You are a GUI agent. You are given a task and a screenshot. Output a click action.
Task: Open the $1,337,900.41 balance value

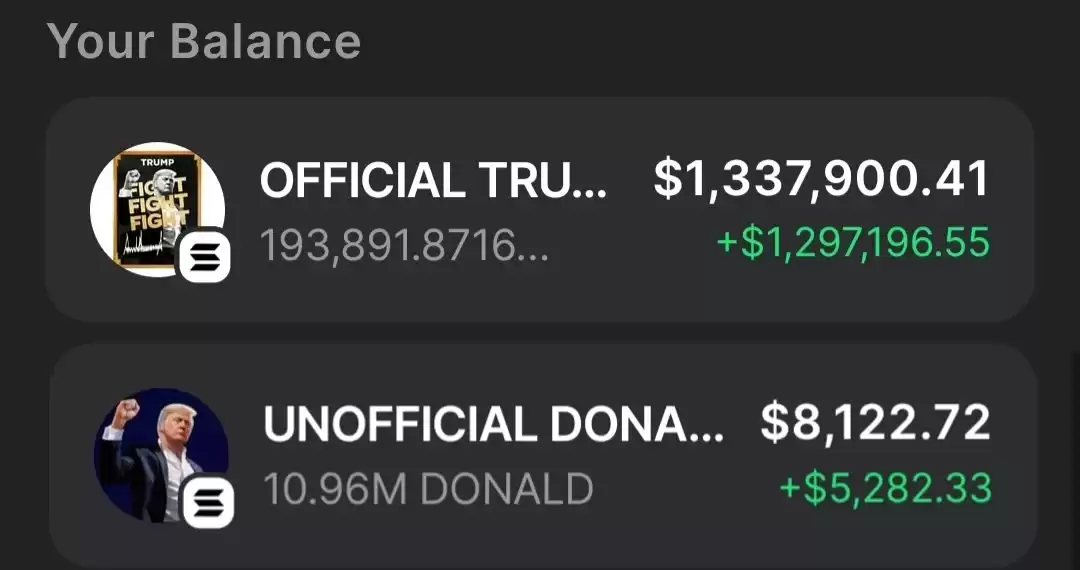822,180
